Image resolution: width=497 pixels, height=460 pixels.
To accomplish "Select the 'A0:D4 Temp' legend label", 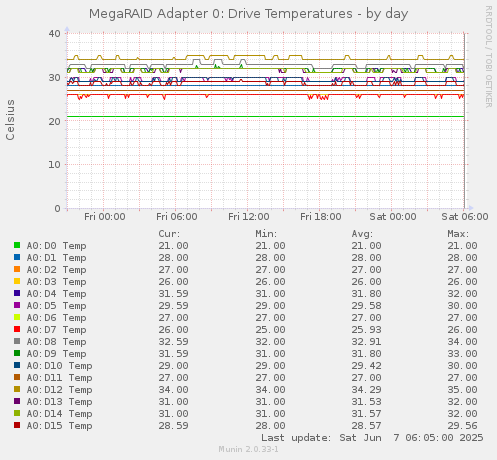I will (56, 294).
